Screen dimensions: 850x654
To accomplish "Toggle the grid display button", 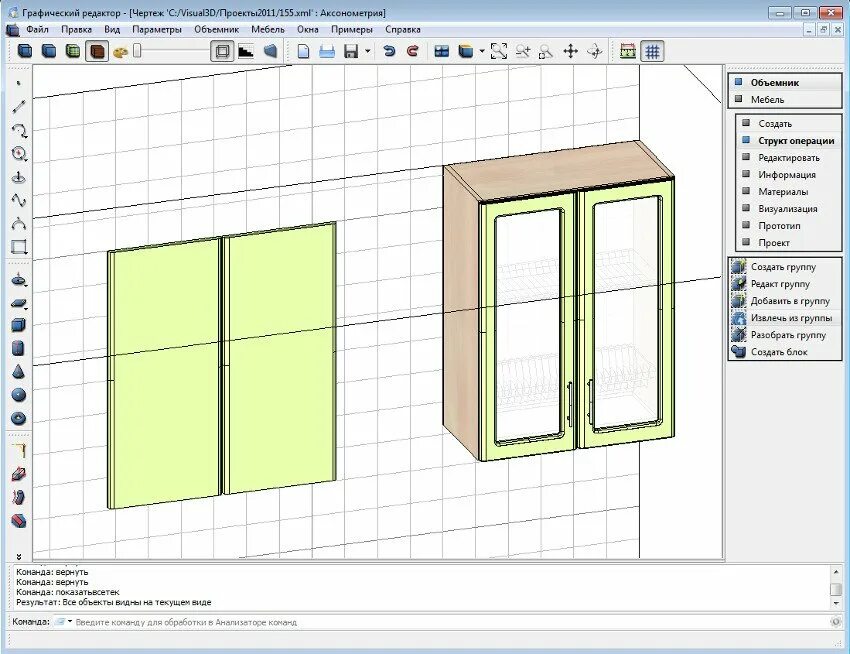I will (652, 52).
